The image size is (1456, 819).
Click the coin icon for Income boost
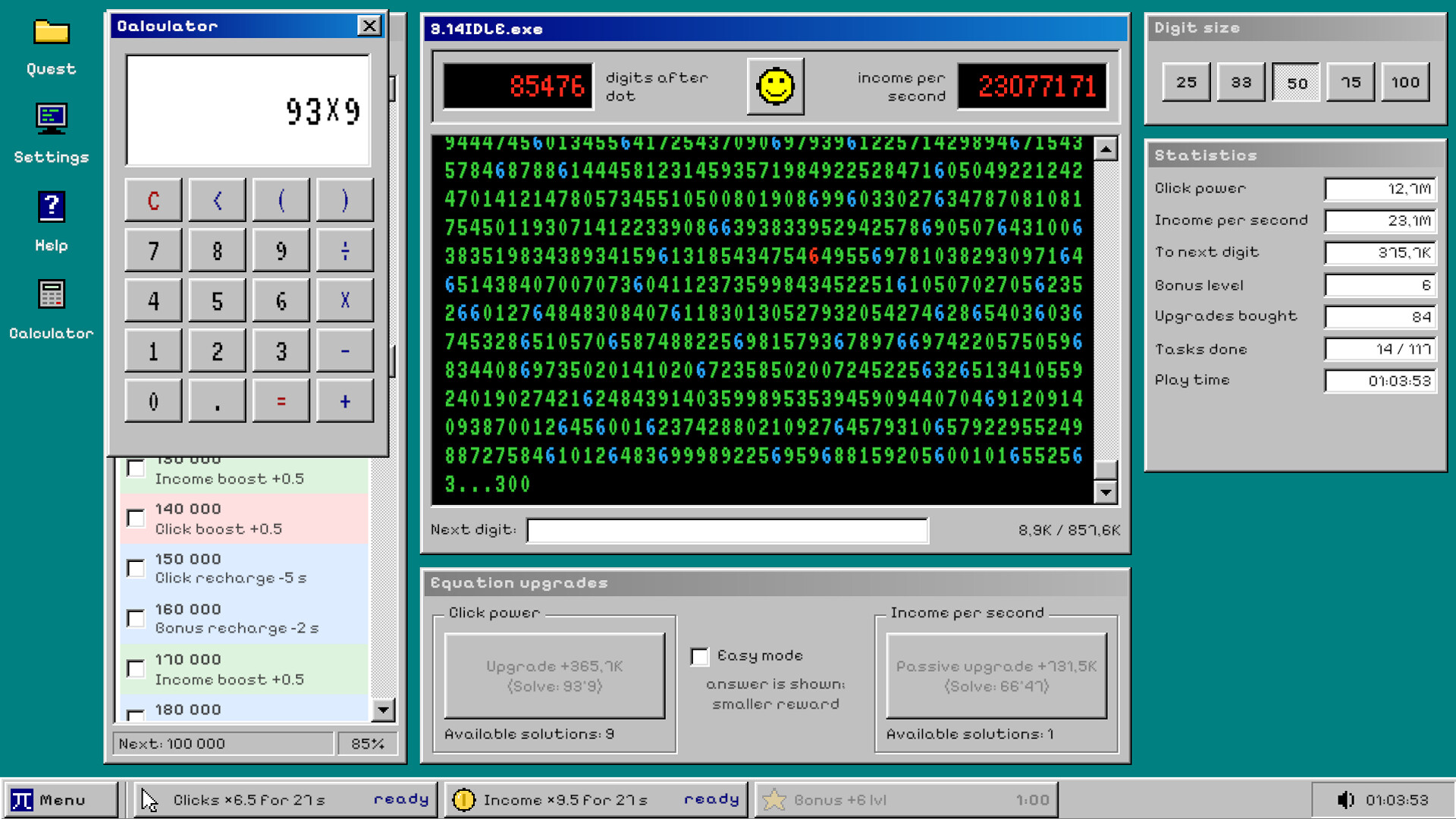click(463, 800)
